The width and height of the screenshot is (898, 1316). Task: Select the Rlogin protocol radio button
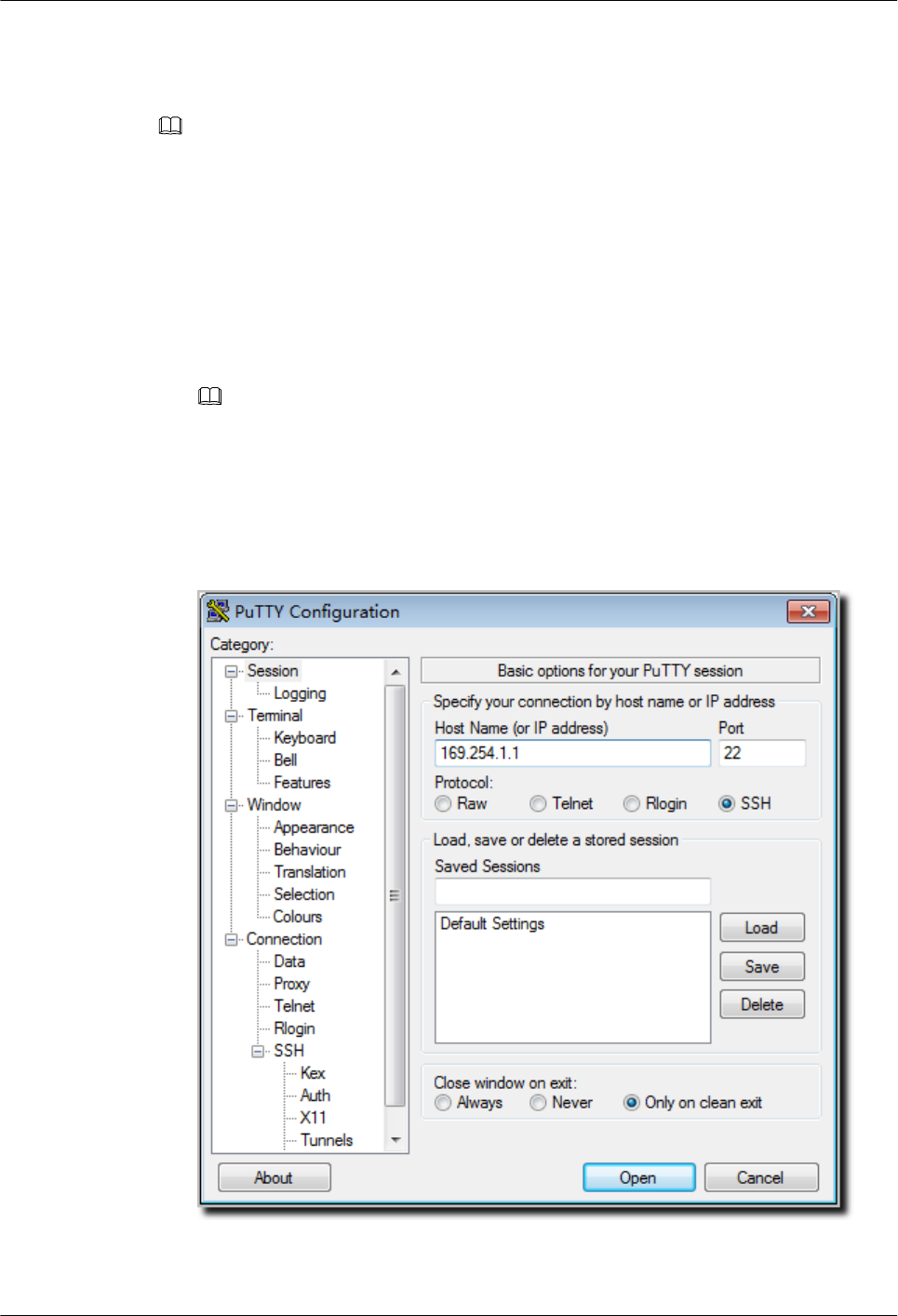coord(632,803)
